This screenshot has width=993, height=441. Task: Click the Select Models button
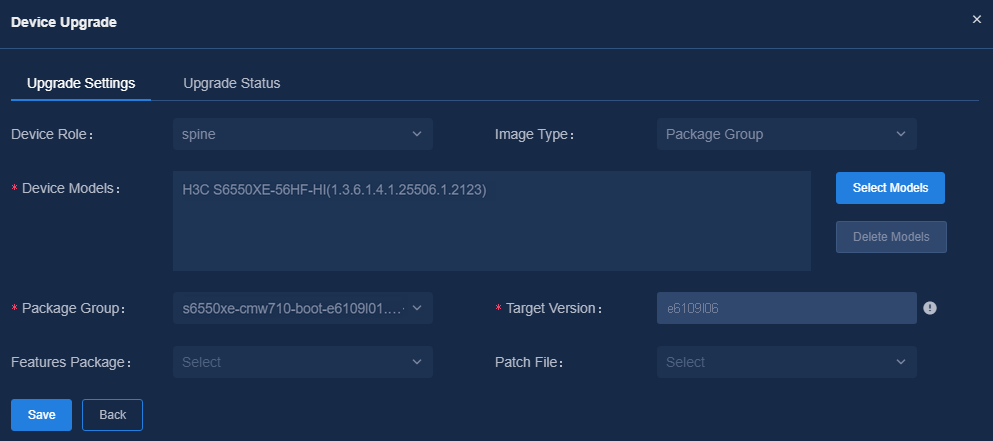(890, 188)
